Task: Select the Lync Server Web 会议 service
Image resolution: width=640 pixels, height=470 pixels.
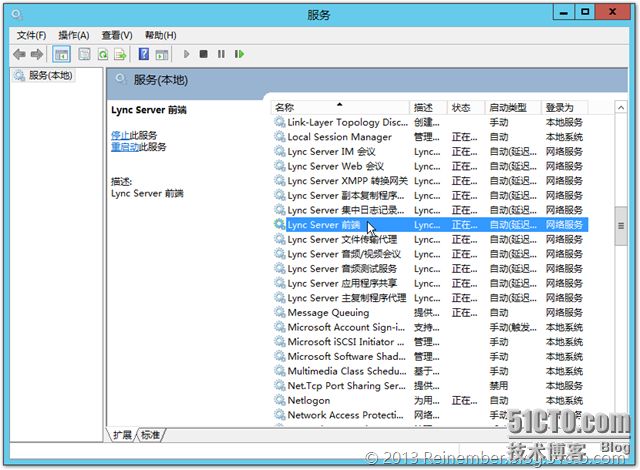Action: [430, 166]
